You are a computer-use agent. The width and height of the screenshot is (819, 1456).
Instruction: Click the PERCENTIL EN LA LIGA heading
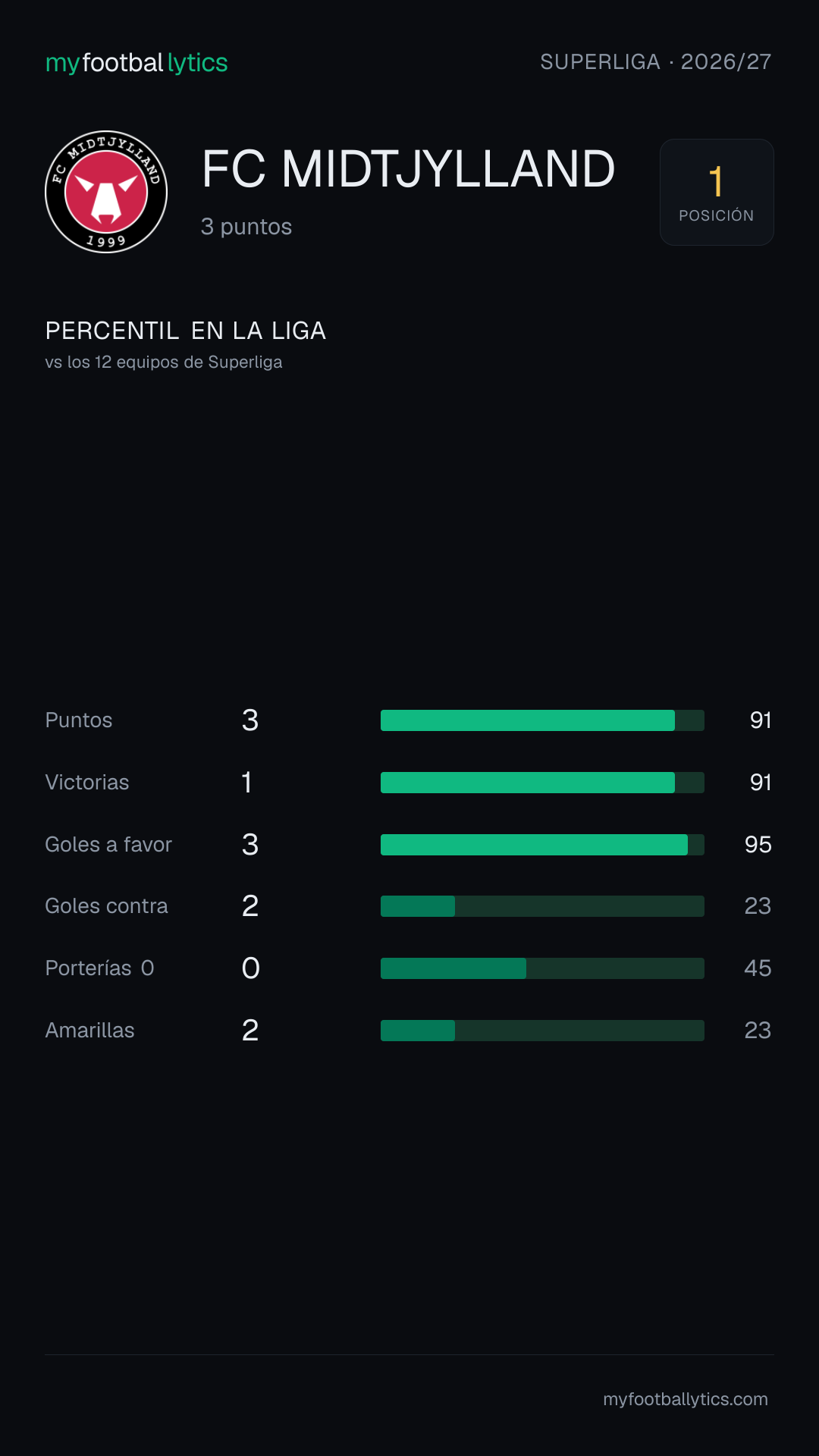pos(186,331)
